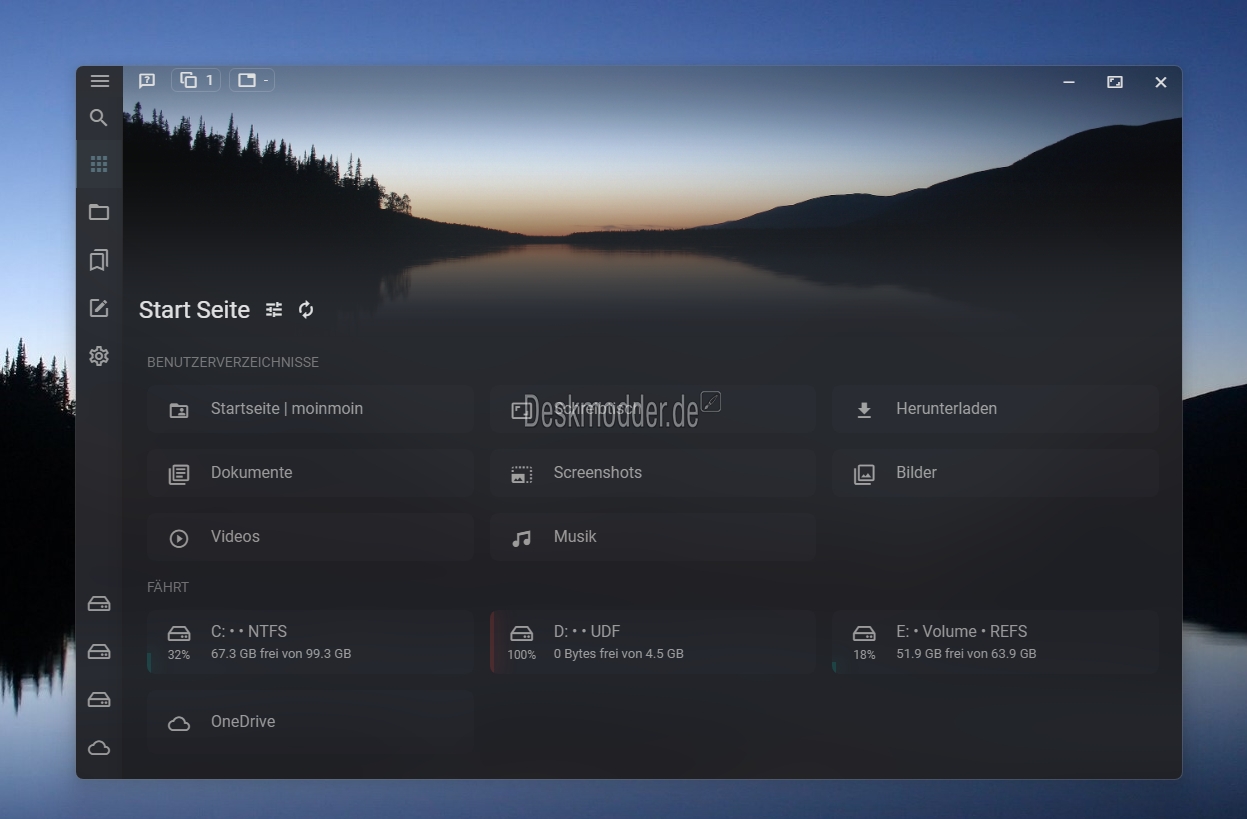Screen dimensions: 1247x819
Task: Click the 32% usage label
Action: (179, 655)
